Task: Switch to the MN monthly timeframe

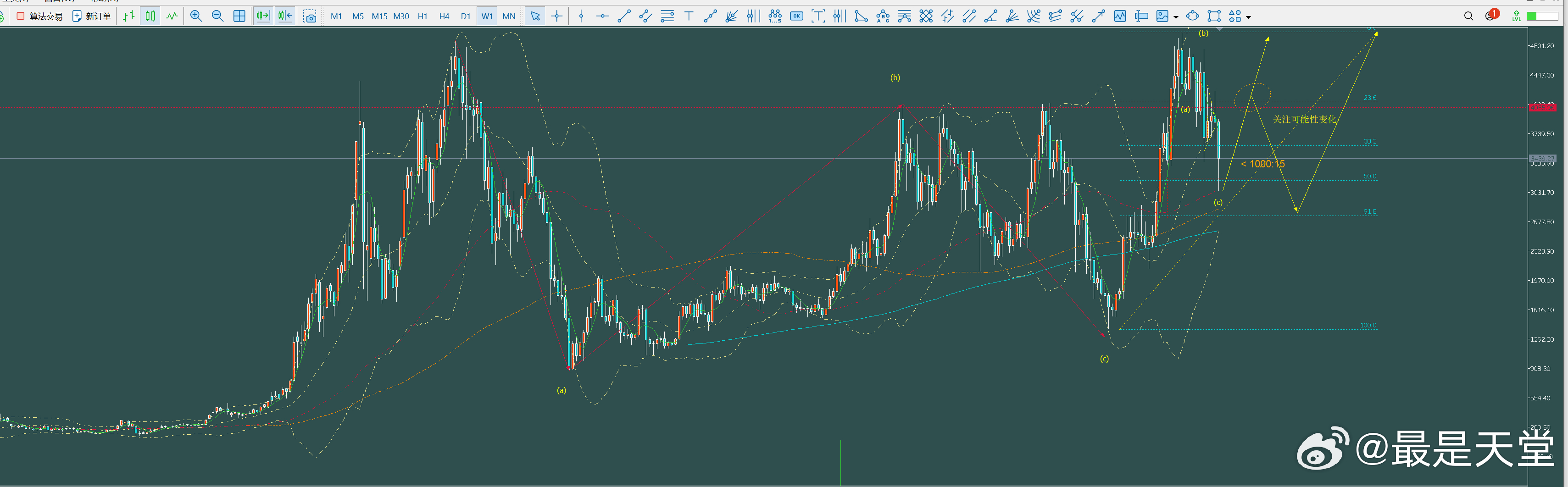Action: pos(509,17)
